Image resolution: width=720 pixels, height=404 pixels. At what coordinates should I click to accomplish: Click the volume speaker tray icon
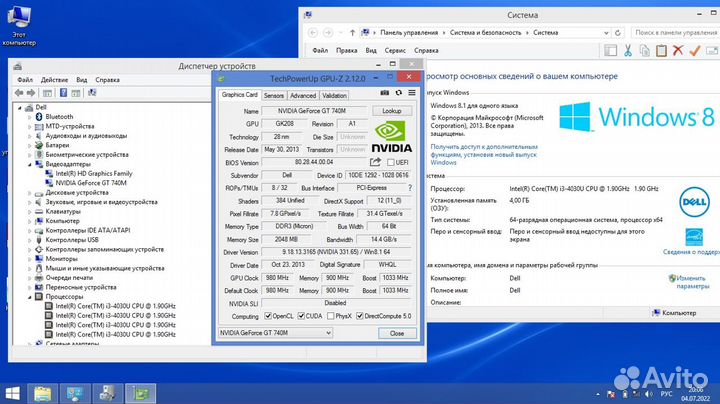[x=649, y=394]
